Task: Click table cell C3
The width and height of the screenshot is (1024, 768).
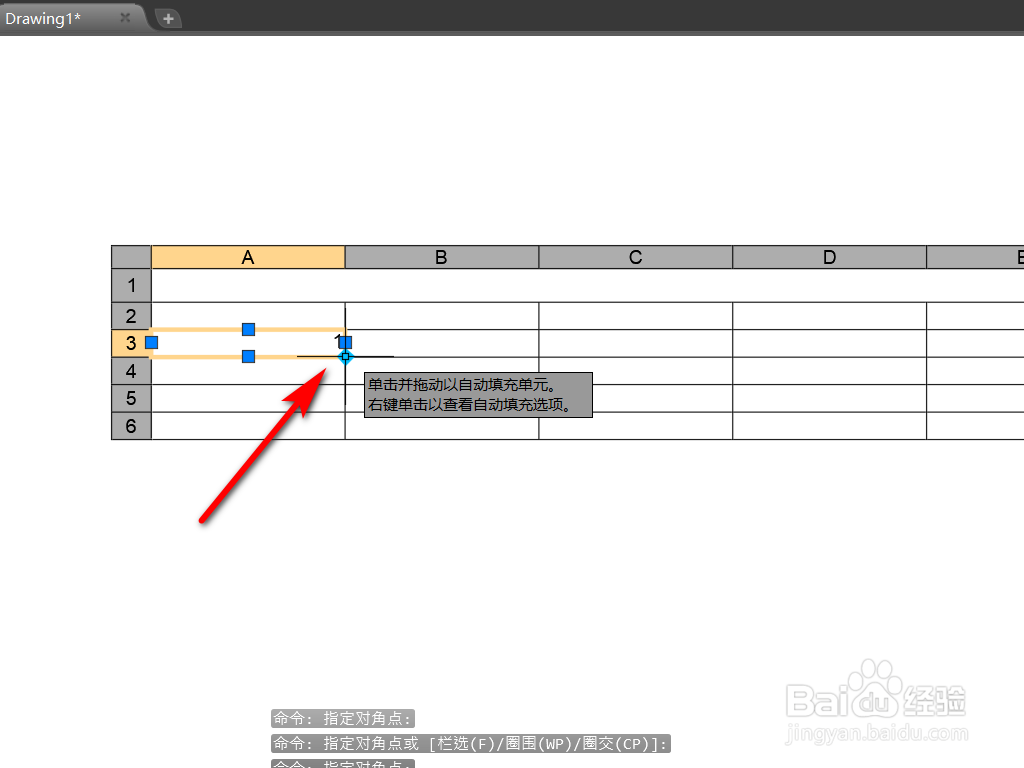Action: (635, 344)
